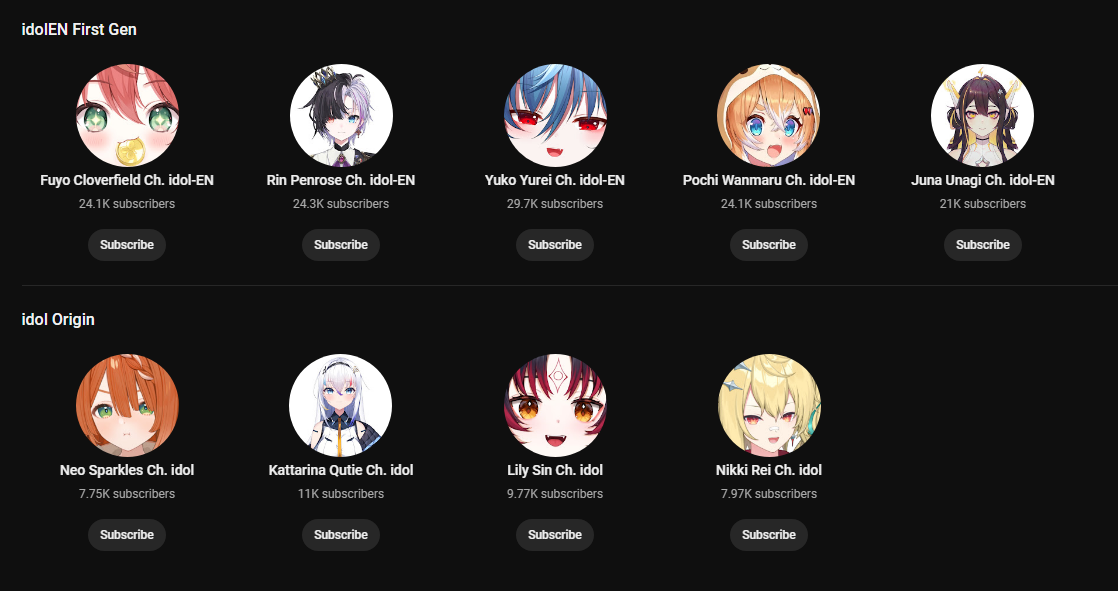Subscribe to Kattarina Qutie Ch. idol
The image size is (1118, 591).
pyautogui.click(x=341, y=535)
